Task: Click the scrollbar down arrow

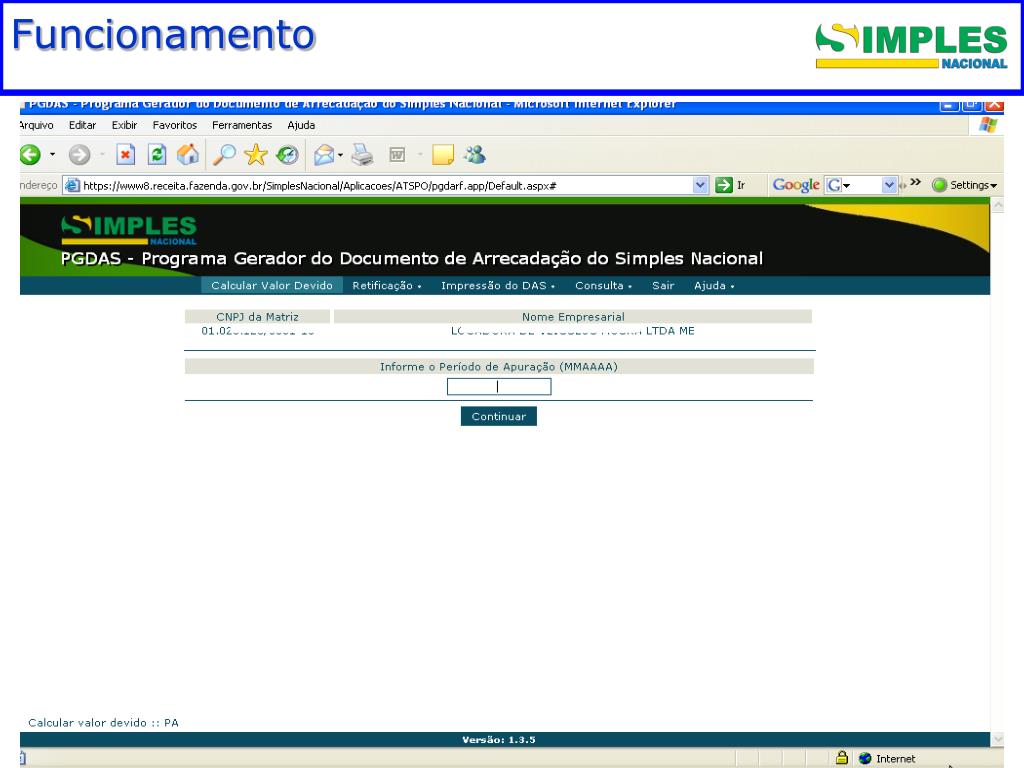Action: click(x=997, y=739)
